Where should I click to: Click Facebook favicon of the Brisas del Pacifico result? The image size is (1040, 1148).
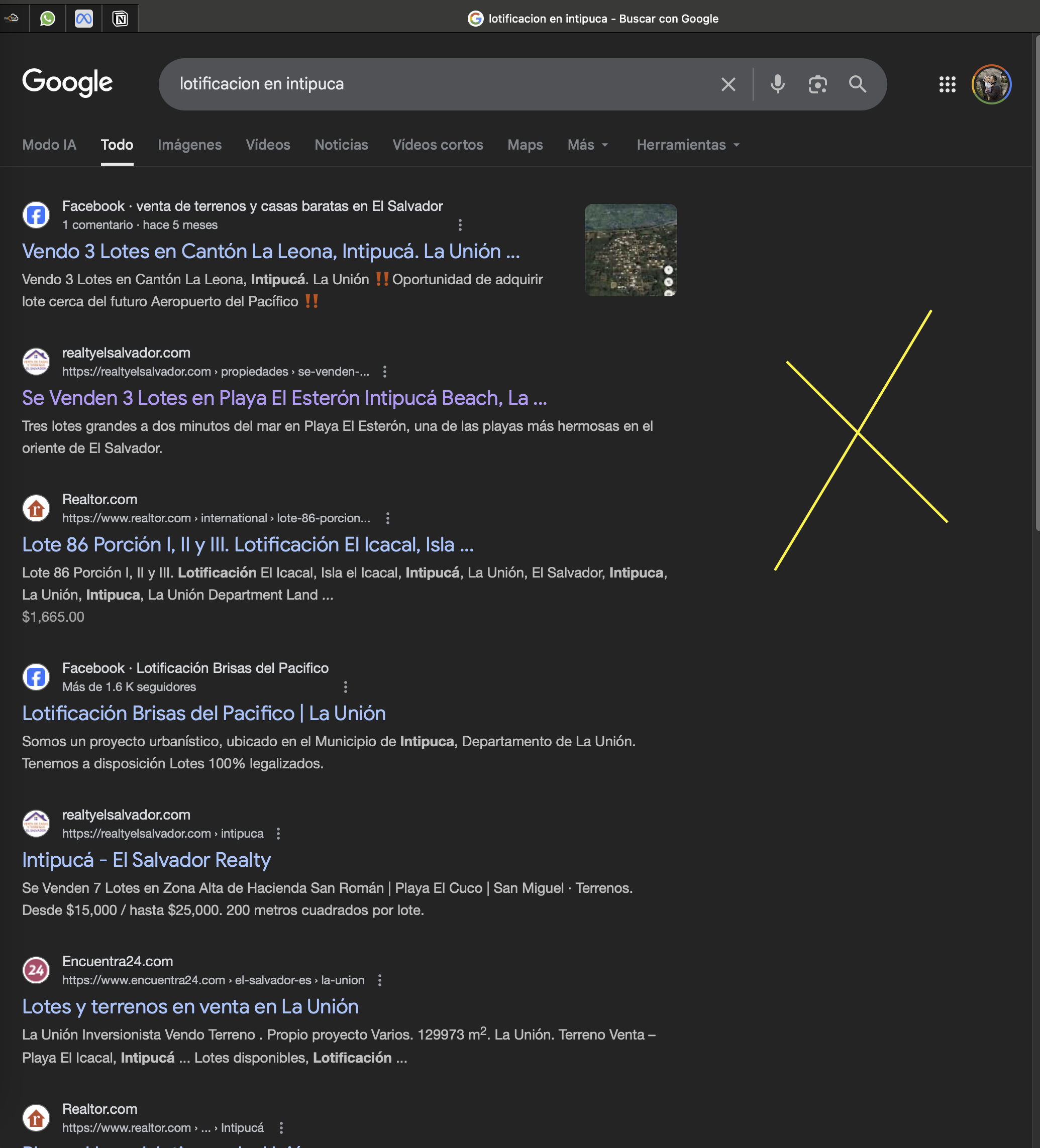tap(36, 677)
